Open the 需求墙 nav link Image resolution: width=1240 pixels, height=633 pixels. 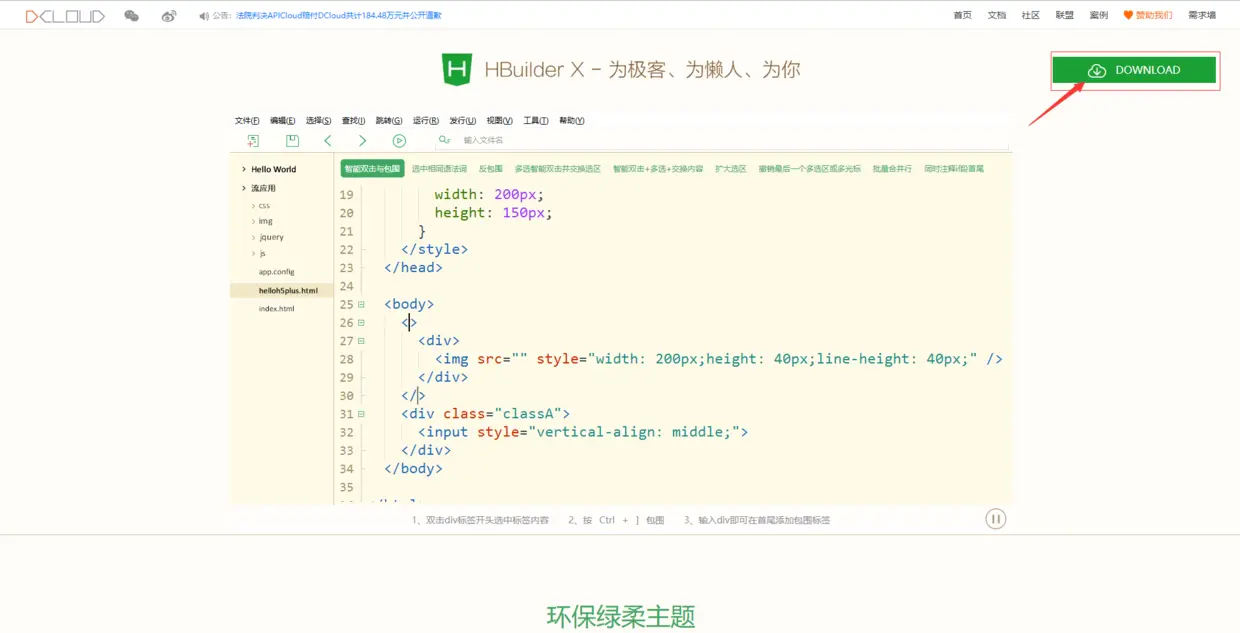click(x=1202, y=15)
